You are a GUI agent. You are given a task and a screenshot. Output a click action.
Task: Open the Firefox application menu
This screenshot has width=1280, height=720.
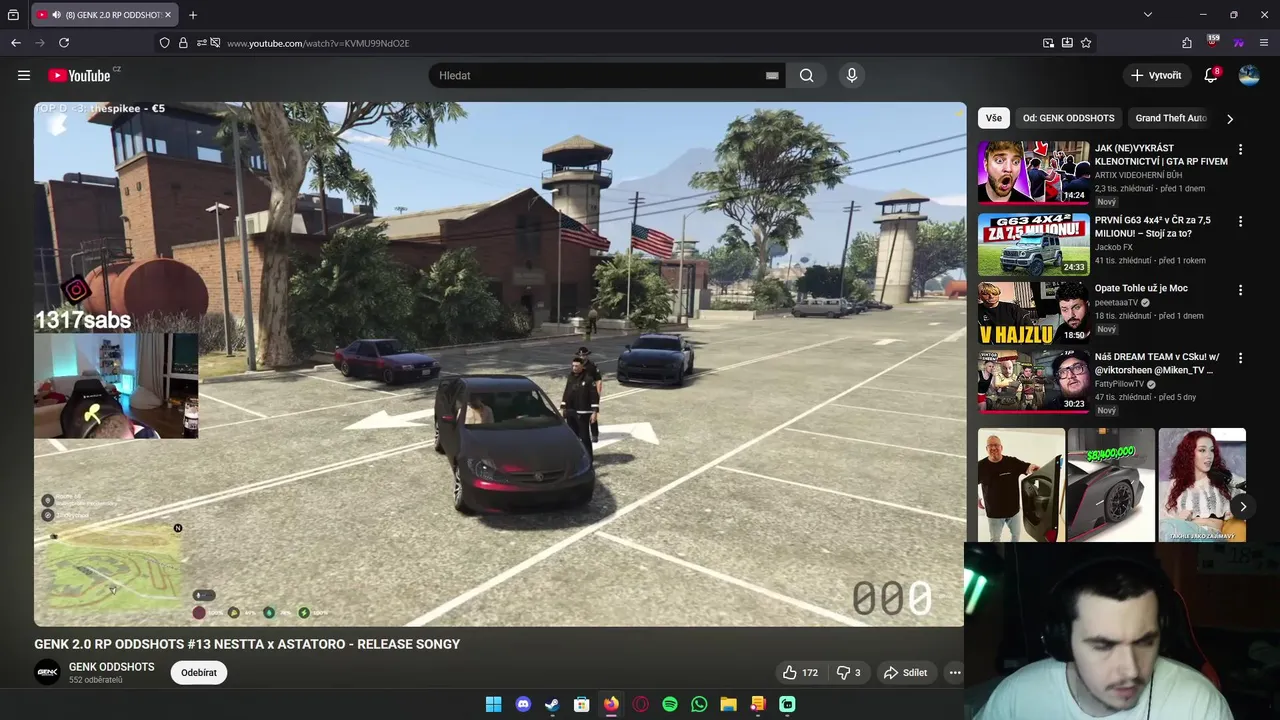point(1264,43)
